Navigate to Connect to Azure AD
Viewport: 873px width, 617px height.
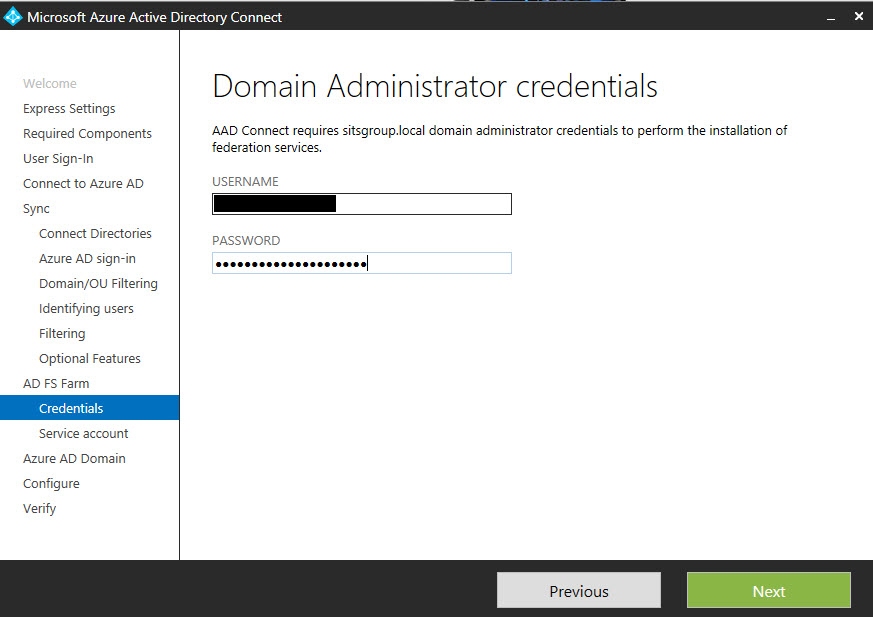(x=83, y=184)
